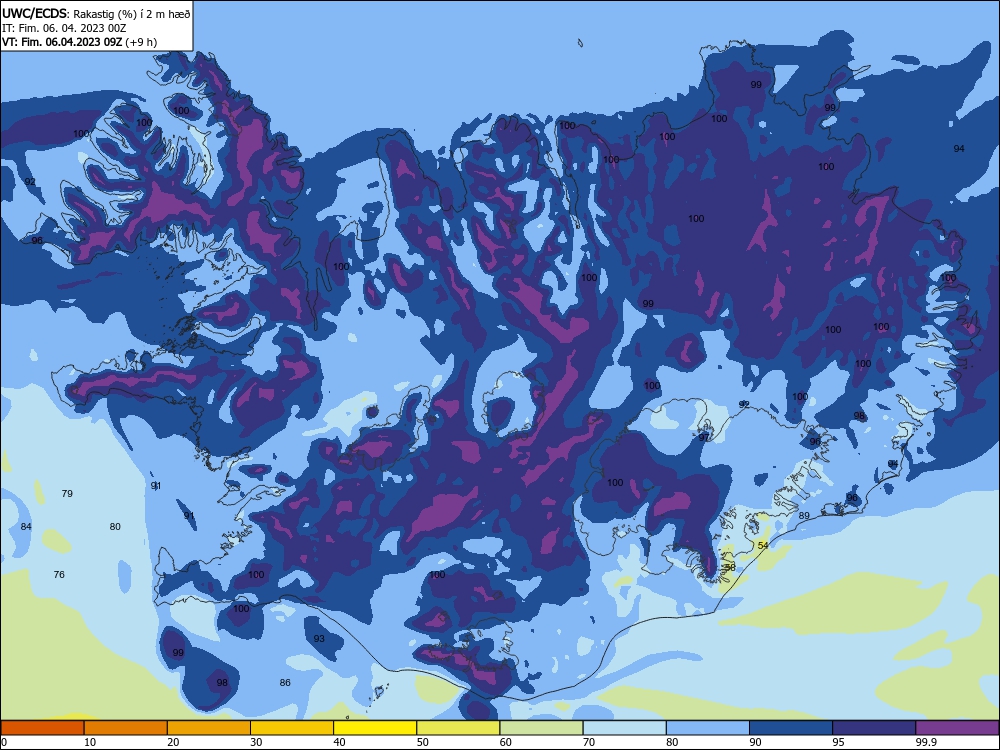Click the legend tick label '30'
The image size is (1000, 750).
click(x=256, y=742)
